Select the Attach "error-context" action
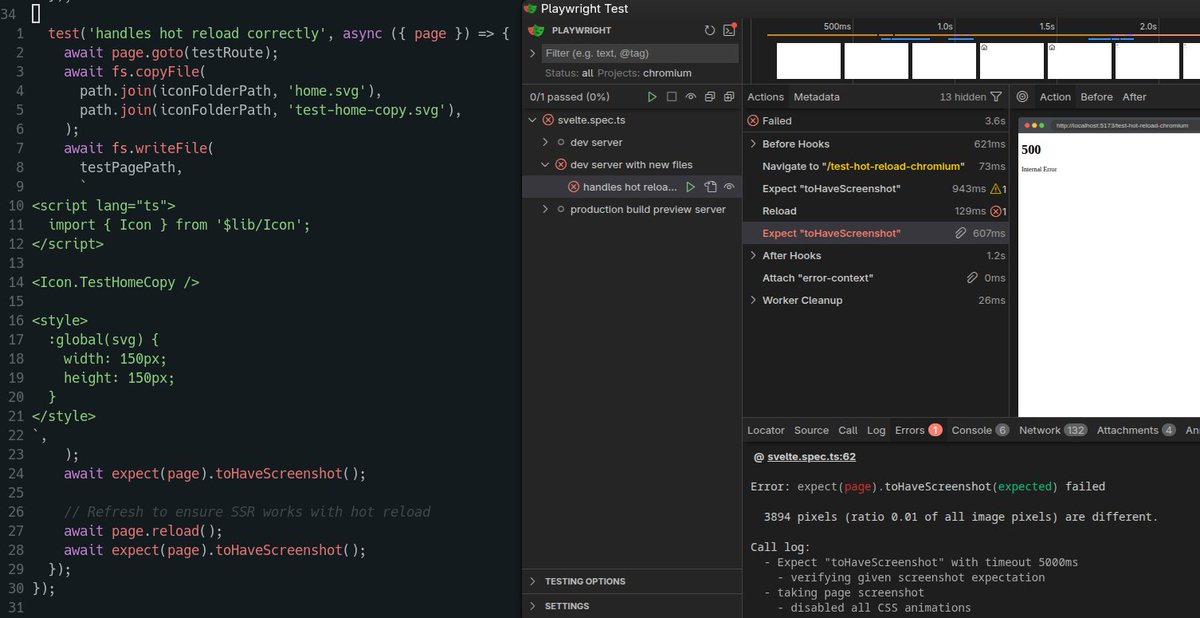The image size is (1200, 618). [x=877, y=278]
